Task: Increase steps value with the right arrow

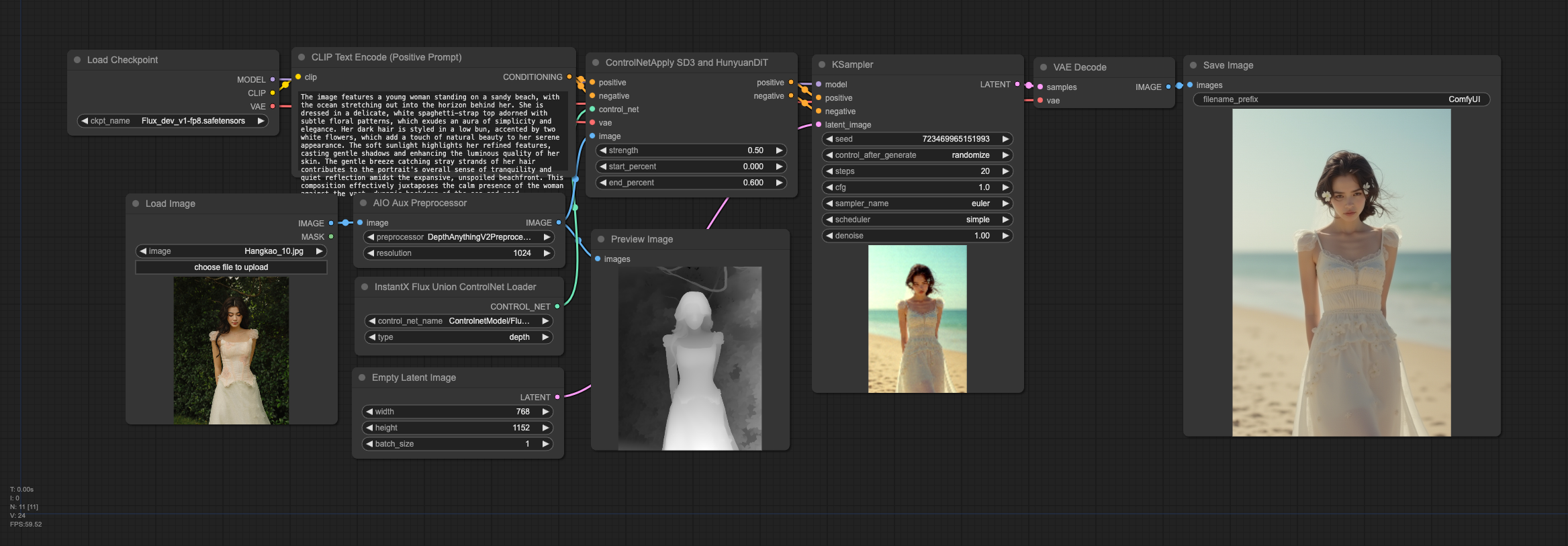Action: [1005, 171]
